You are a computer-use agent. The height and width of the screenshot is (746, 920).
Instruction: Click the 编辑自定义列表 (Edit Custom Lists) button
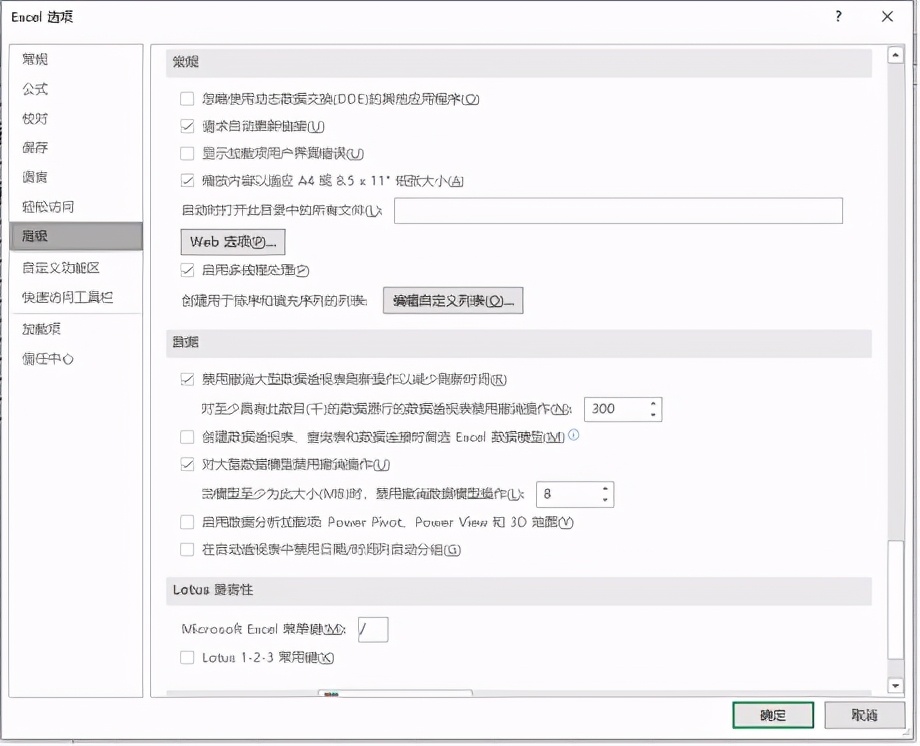coord(453,301)
